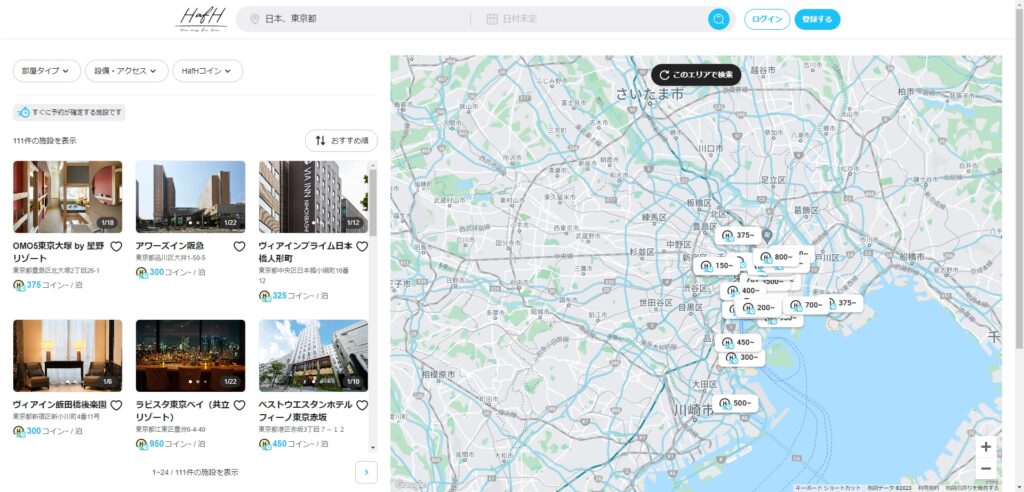Screen dimensions: 1024x492
Task: Click address 東京都品川区大井1-50-5
Action: tap(170, 258)
